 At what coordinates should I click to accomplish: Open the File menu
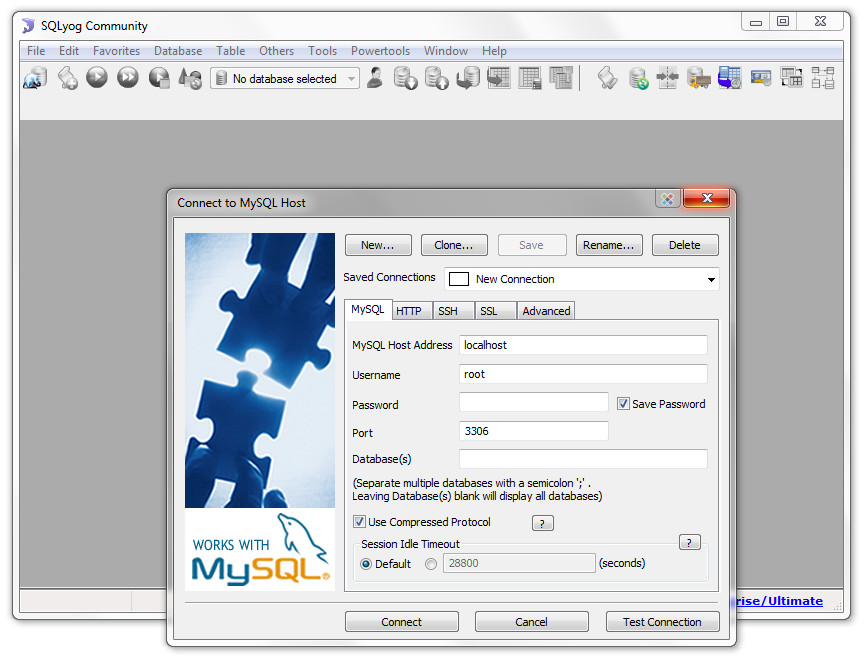pos(36,51)
